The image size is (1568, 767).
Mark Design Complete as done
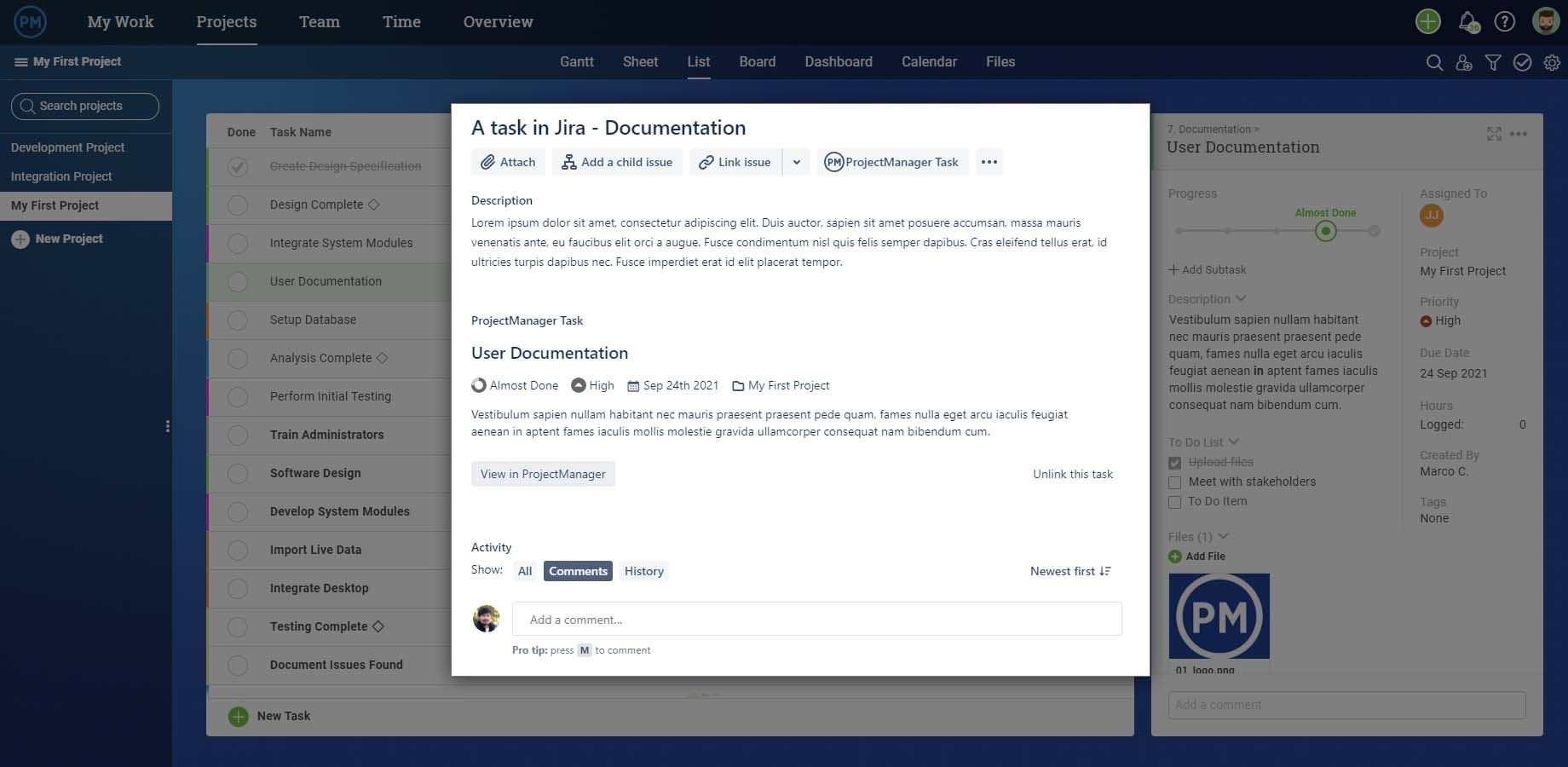coord(238,205)
